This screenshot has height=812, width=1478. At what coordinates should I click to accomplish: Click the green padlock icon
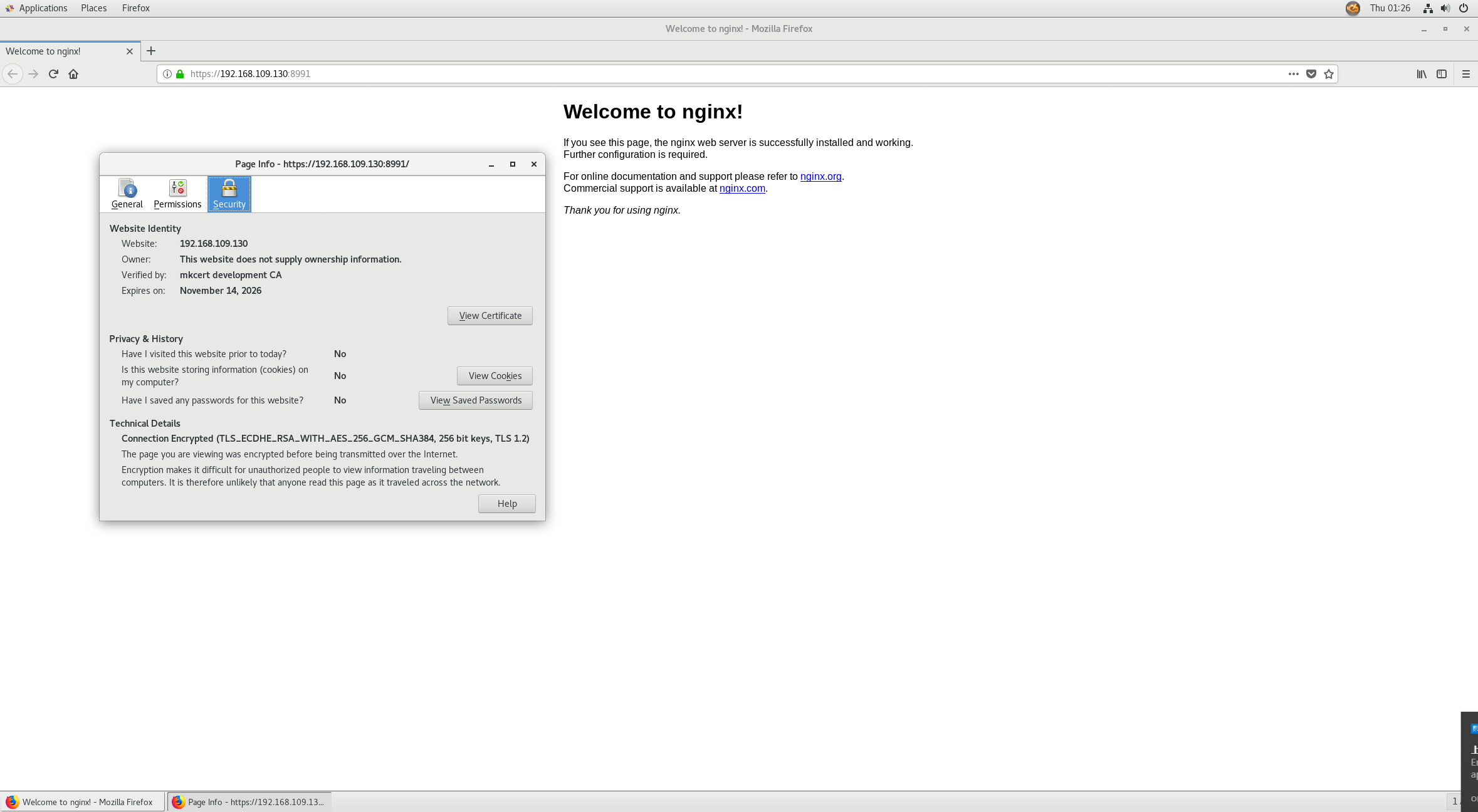point(180,74)
